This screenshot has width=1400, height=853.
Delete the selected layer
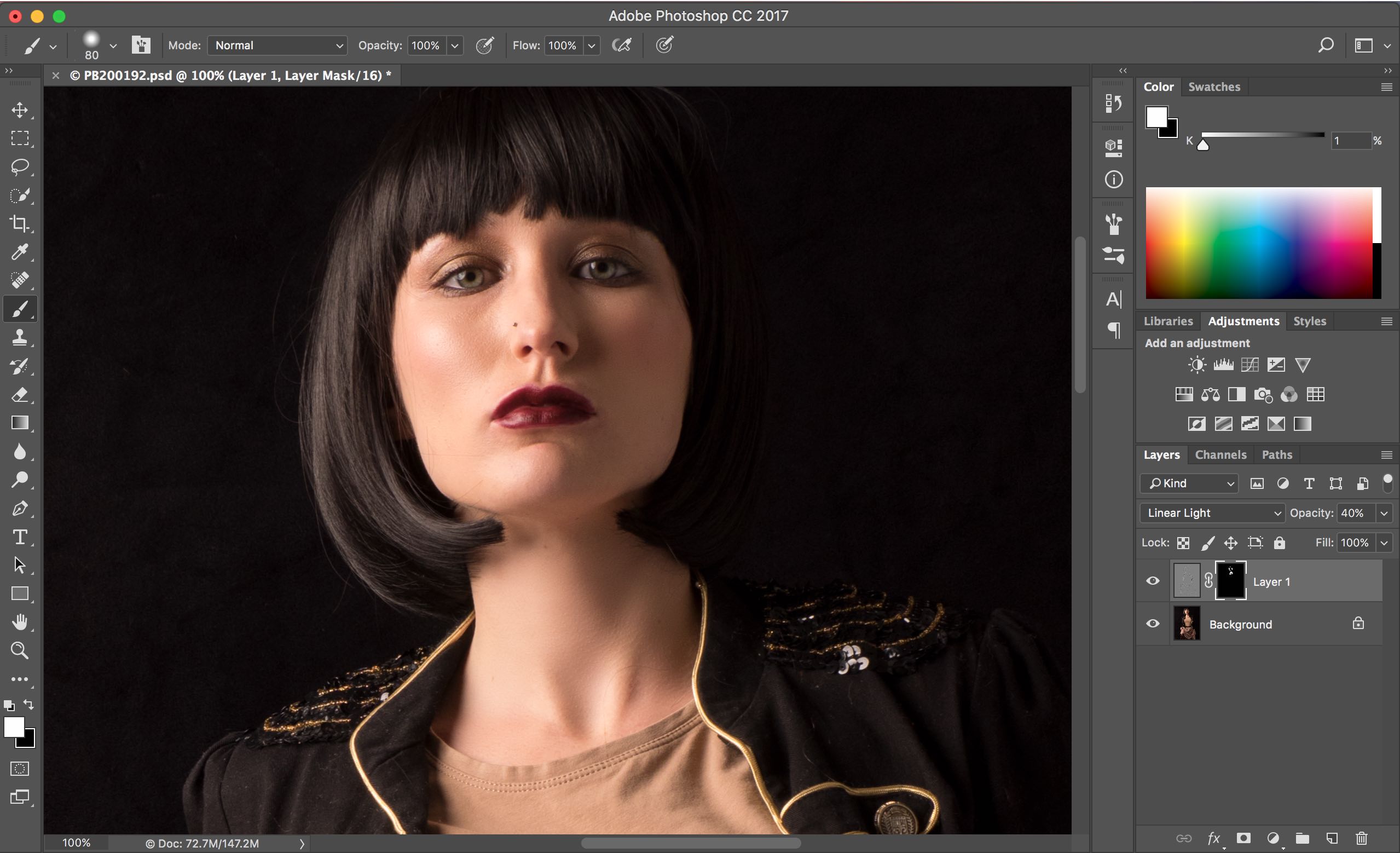1361,838
